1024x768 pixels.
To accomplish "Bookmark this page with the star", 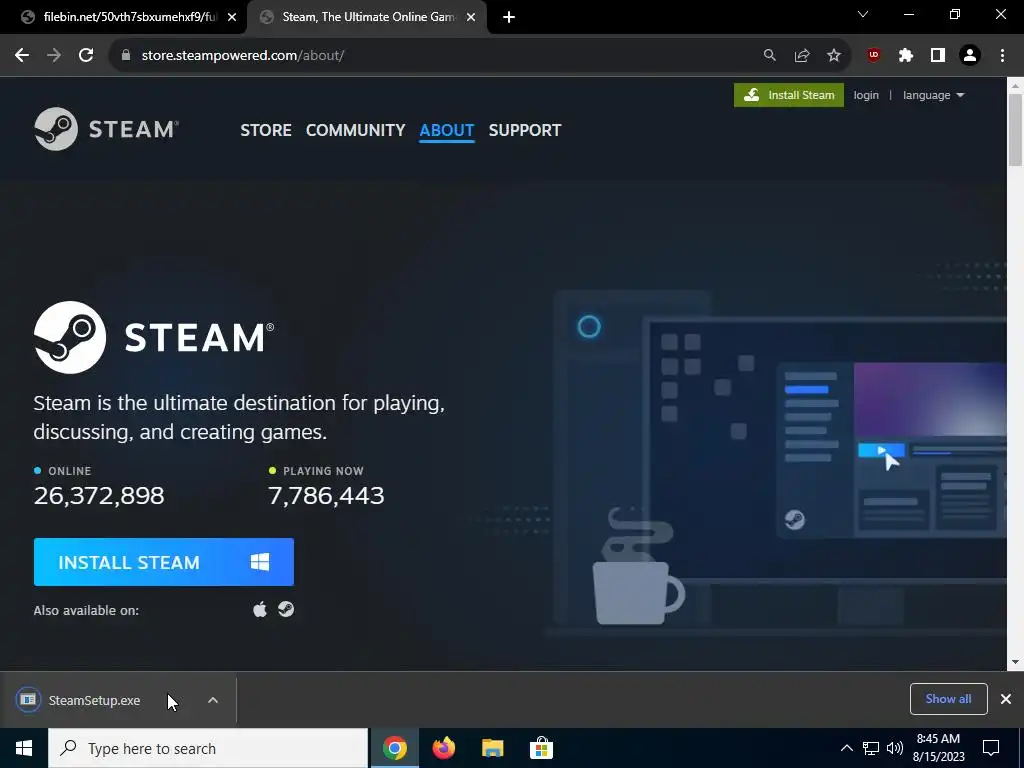I will pyautogui.click(x=834, y=56).
